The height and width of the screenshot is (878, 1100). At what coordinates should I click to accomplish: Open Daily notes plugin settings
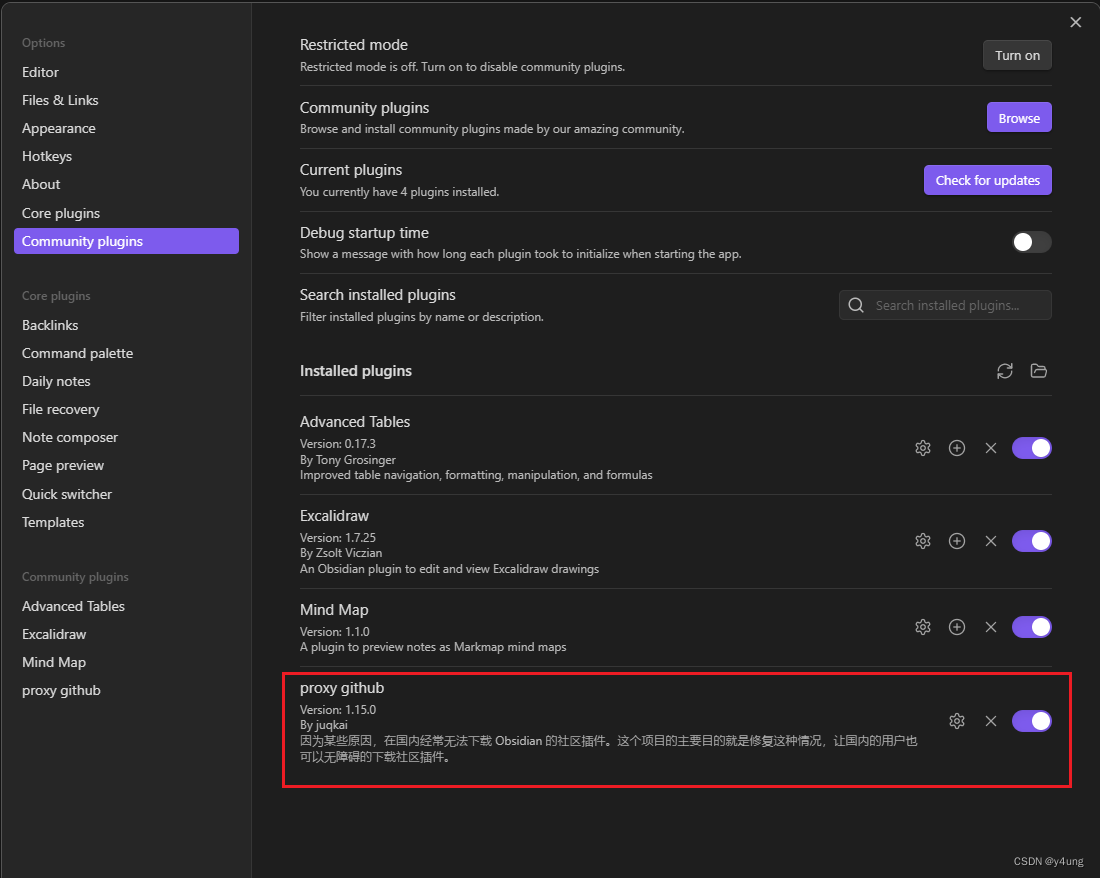tap(126, 381)
